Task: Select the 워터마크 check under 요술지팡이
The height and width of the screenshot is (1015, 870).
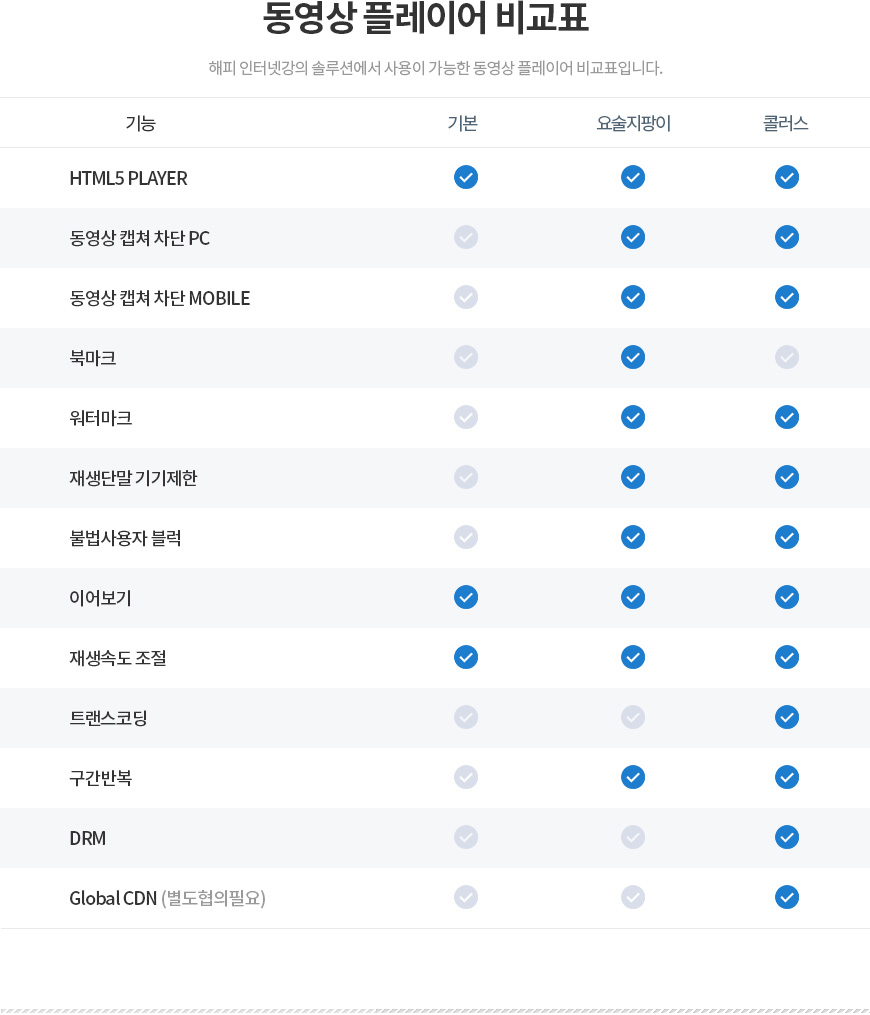Action: pos(633,418)
